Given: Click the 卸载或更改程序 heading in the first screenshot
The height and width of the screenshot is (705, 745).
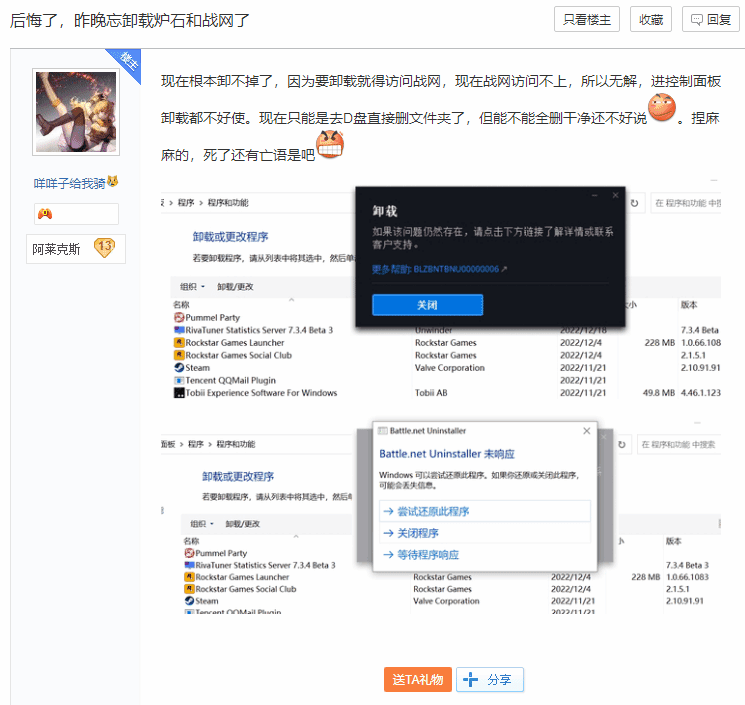Looking at the screenshot, I should coord(230,237).
